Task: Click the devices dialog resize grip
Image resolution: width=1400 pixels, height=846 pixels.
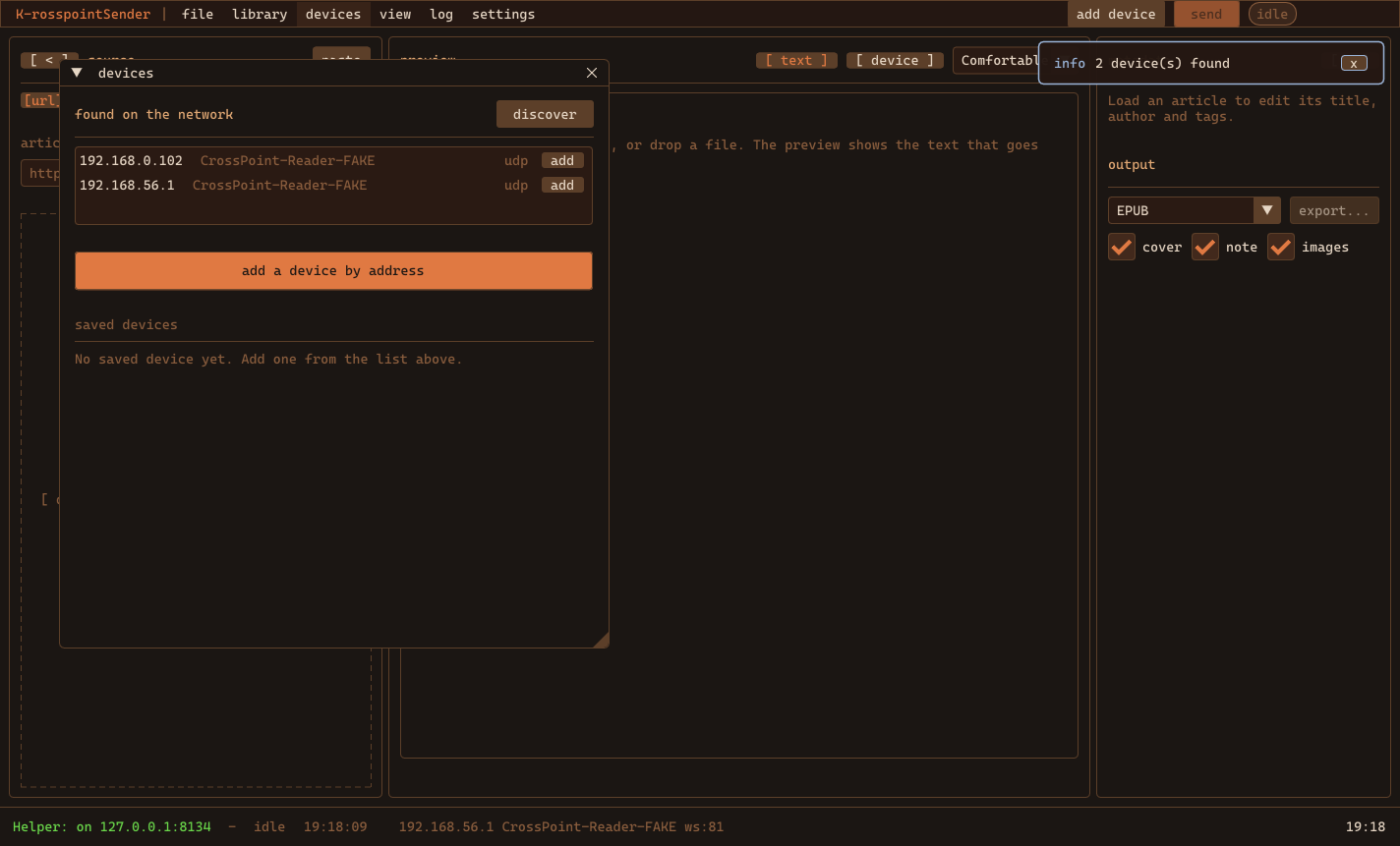Action: pyautogui.click(x=601, y=640)
